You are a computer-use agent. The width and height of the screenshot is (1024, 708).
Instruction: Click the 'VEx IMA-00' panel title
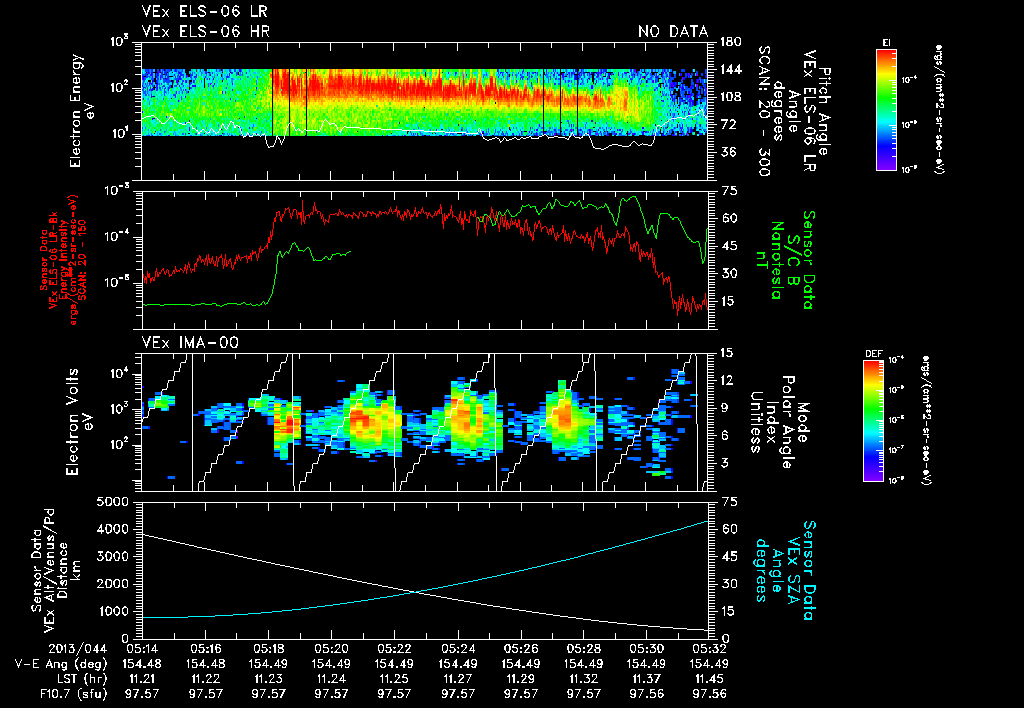(x=190, y=342)
